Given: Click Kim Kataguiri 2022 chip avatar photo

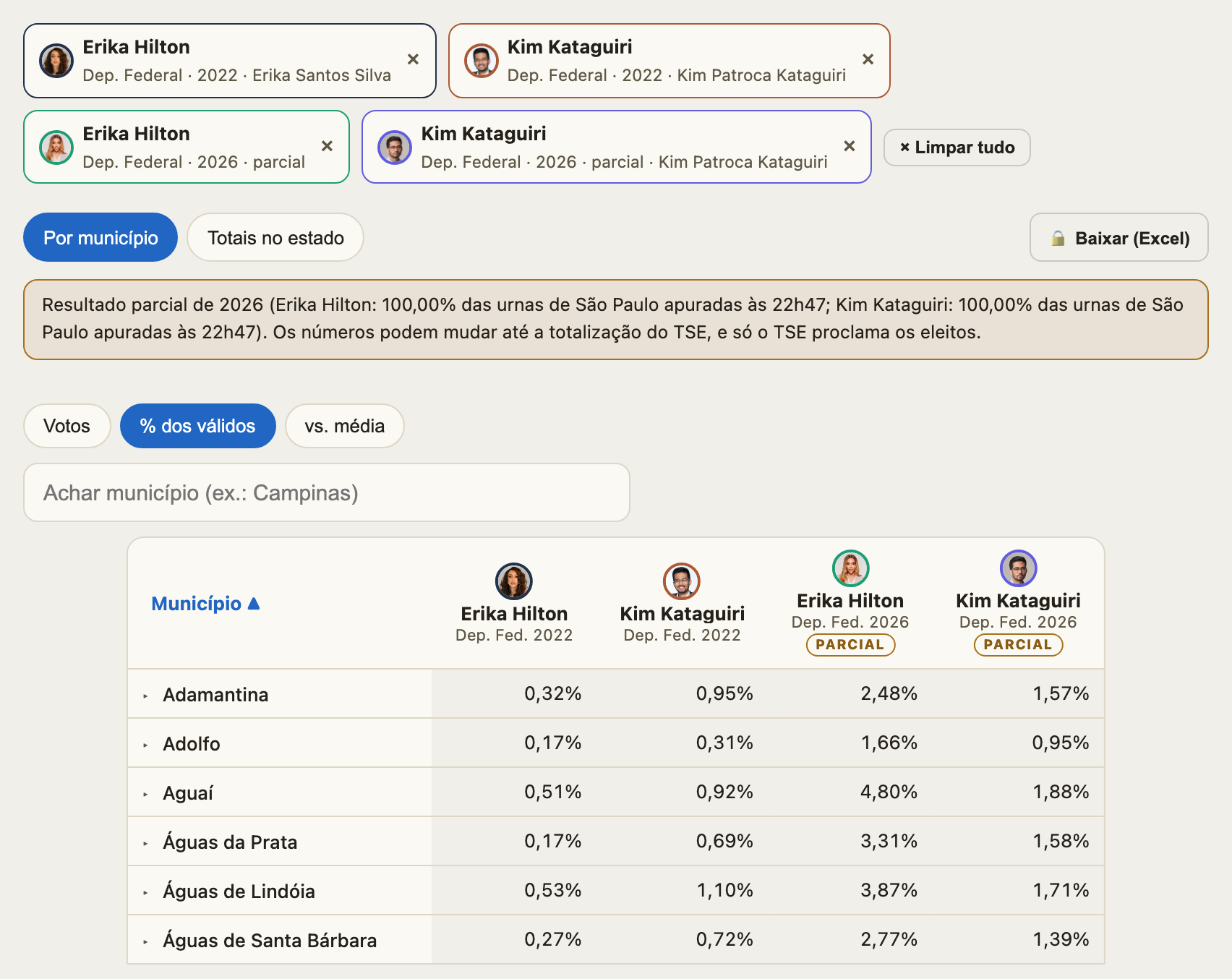Looking at the screenshot, I should (482, 61).
